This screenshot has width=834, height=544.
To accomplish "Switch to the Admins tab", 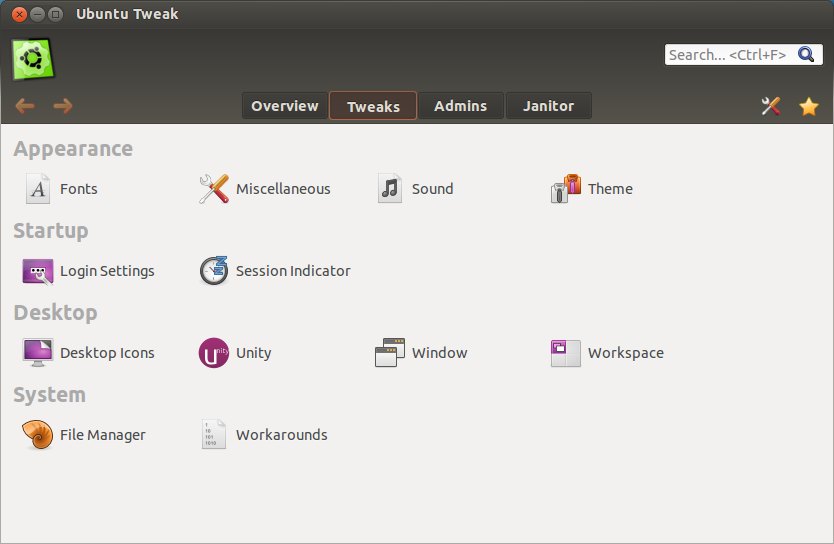I will click(460, 106).
